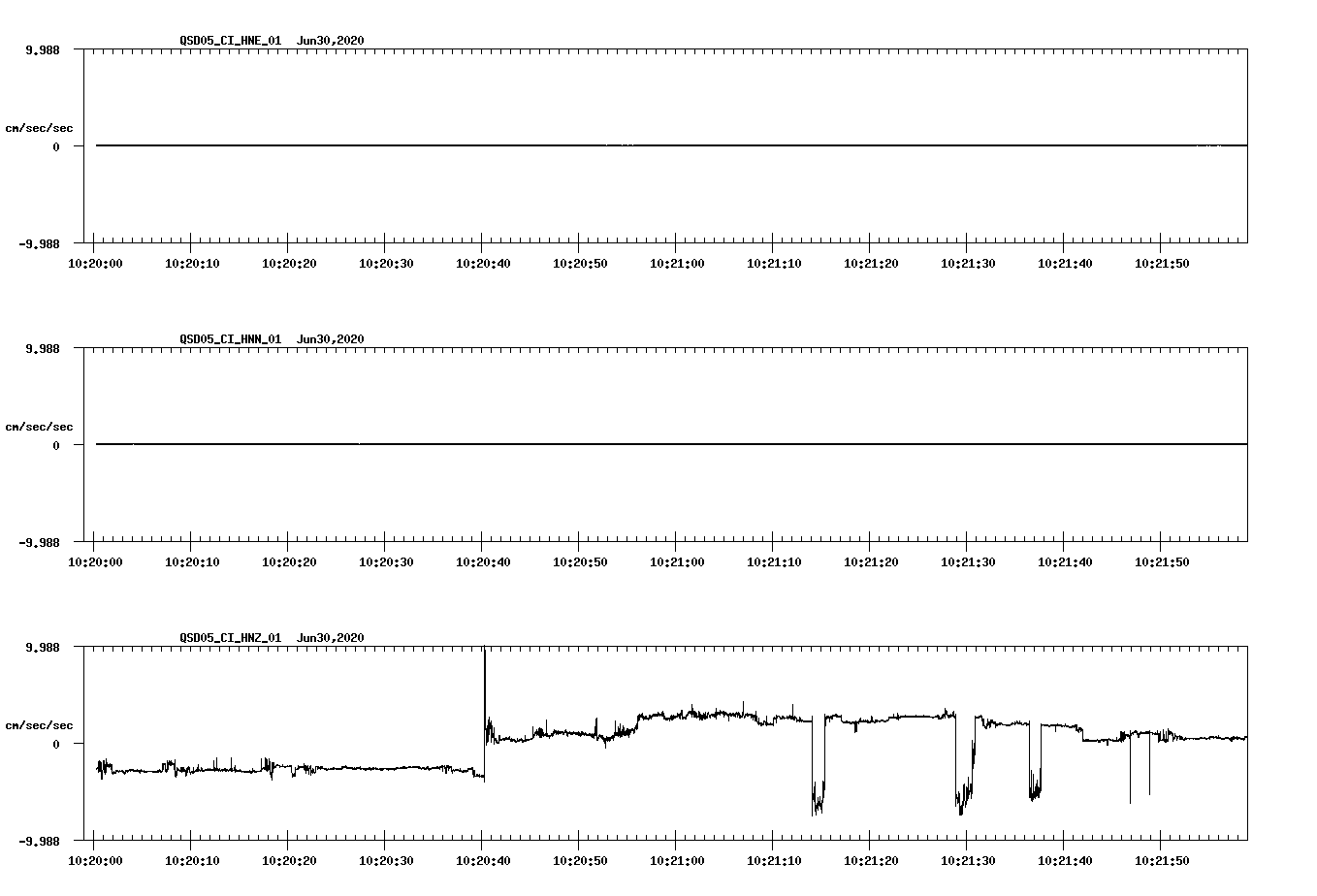Click the 10:20:10 time label under HNZ plot
The width and height of the screenshot is (1317, 896).
pyautogui.click(x=192, y=861)
